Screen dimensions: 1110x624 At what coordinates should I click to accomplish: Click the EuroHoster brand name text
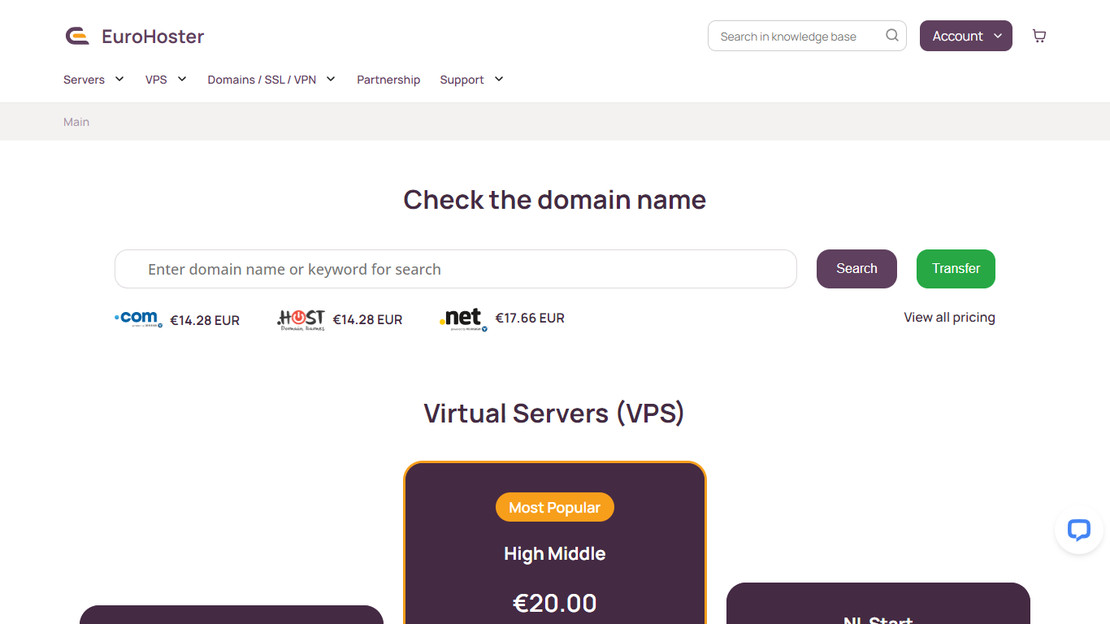(x=153, y=36)
